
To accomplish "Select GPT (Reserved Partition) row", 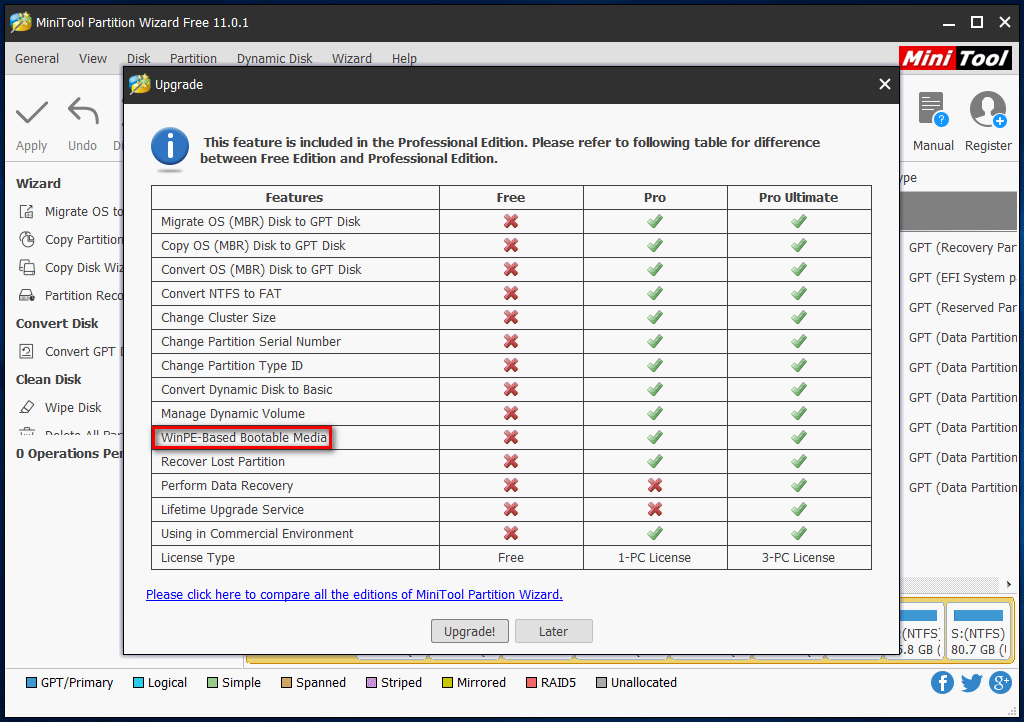I will click(x=959, y=308).
